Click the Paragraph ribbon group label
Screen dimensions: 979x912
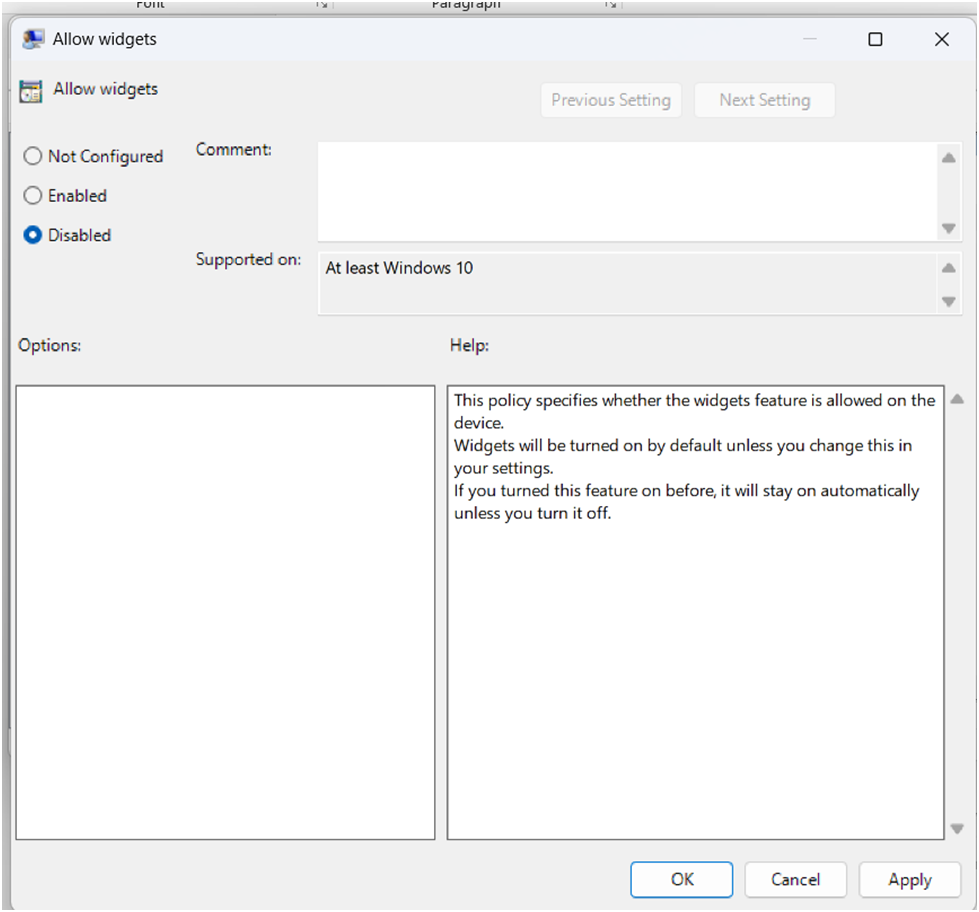tap(466, 4)
